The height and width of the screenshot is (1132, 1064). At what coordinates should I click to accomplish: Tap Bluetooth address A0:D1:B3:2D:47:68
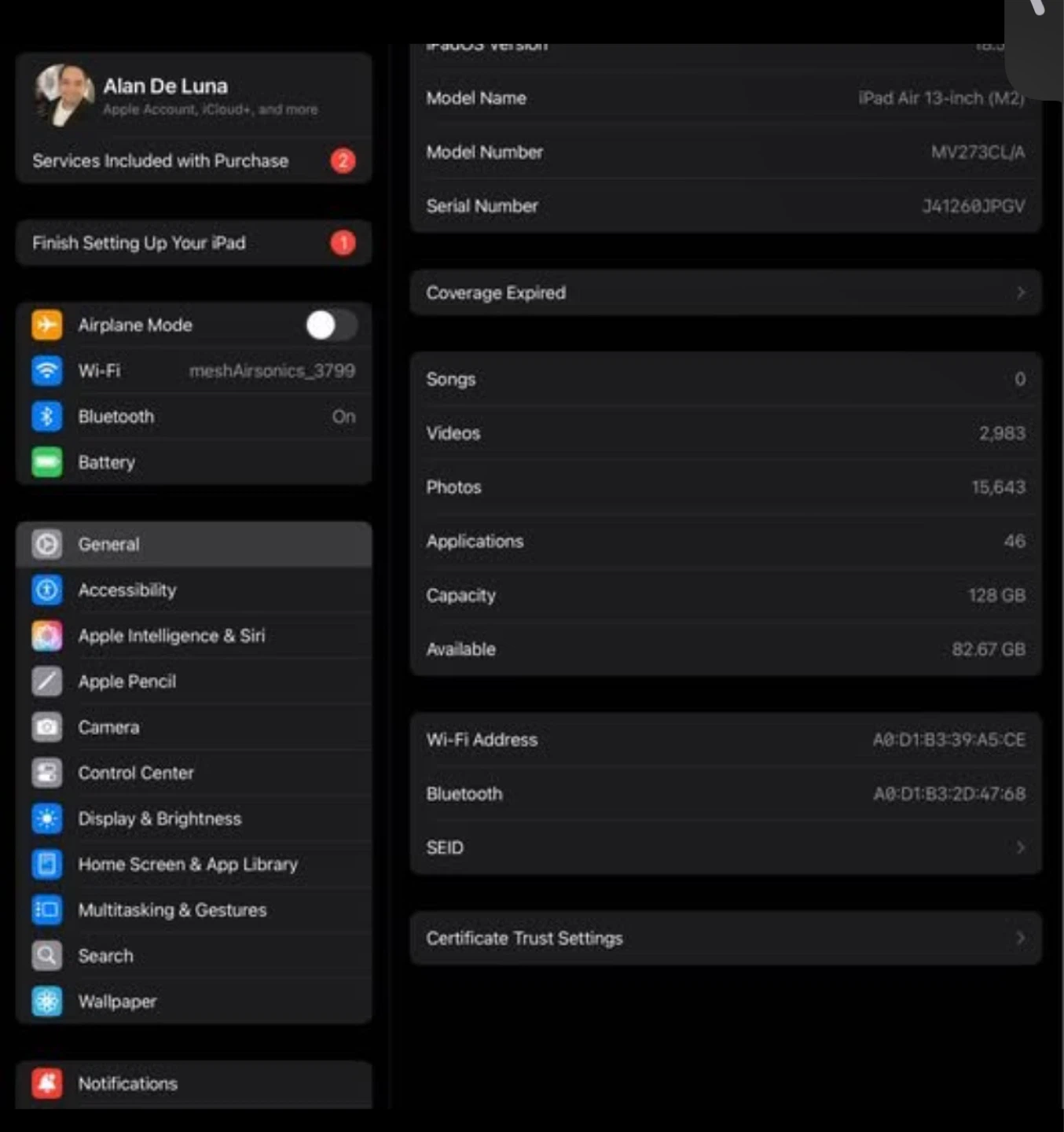coord(949,794)
